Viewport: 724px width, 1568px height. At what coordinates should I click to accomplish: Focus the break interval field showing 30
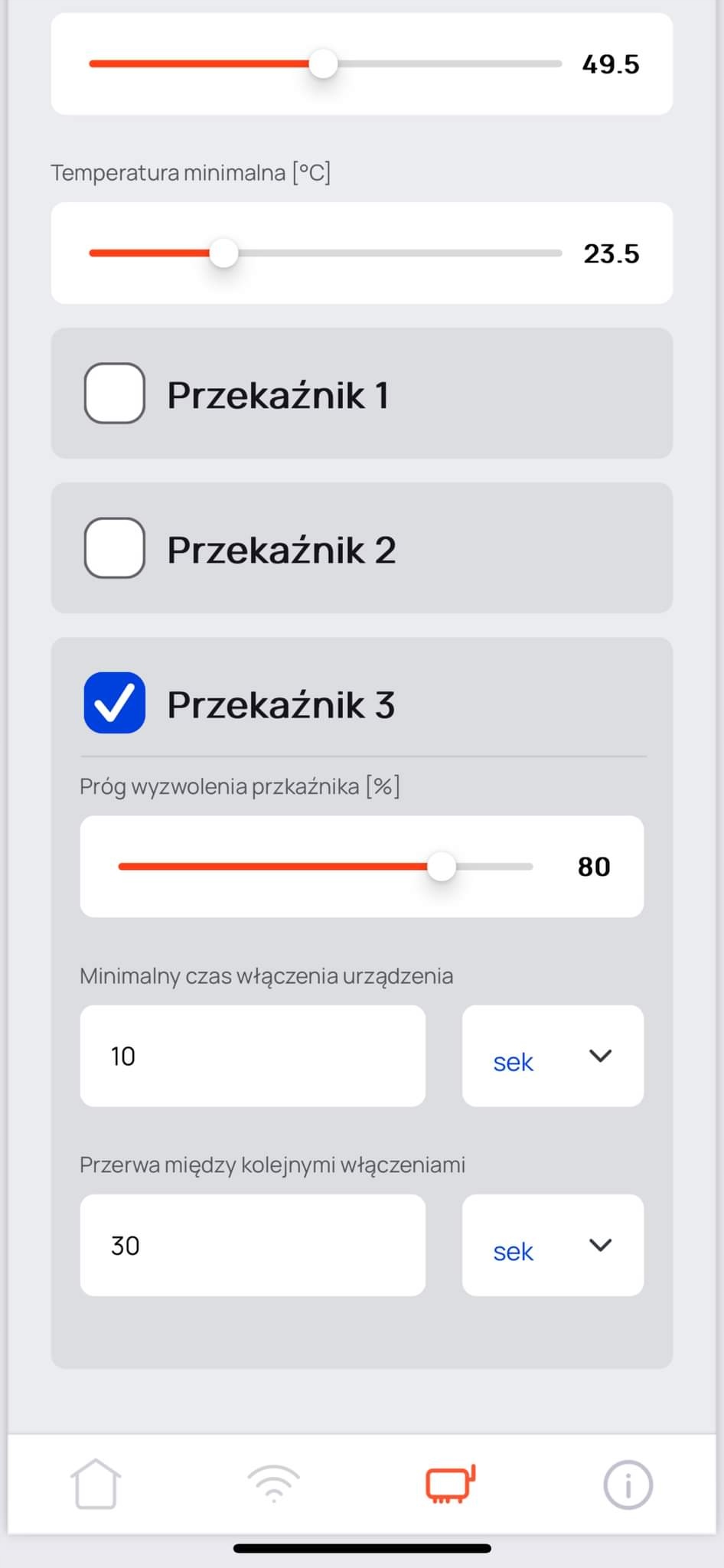253,1245
